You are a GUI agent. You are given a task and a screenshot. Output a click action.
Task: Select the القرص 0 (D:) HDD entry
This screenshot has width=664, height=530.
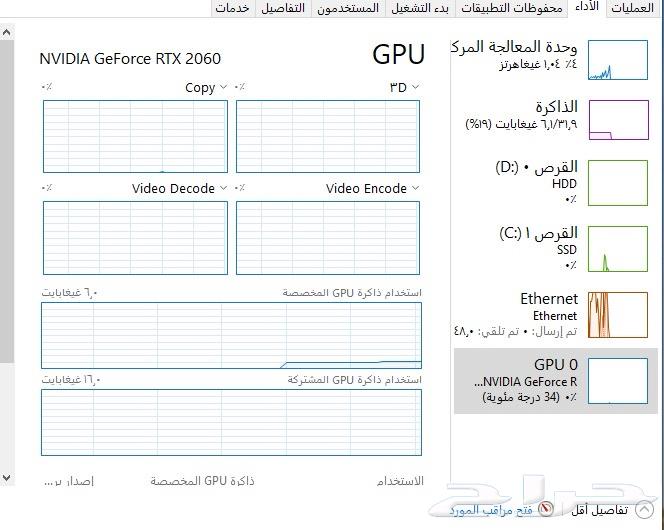click(556, 182)
